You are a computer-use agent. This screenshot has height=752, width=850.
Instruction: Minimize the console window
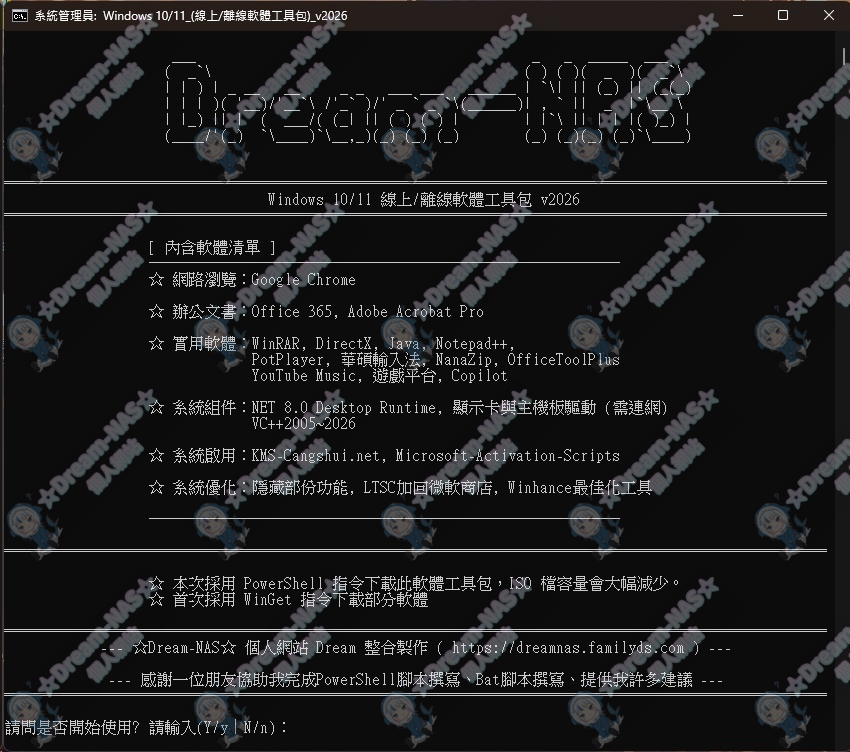pos(738,15)
